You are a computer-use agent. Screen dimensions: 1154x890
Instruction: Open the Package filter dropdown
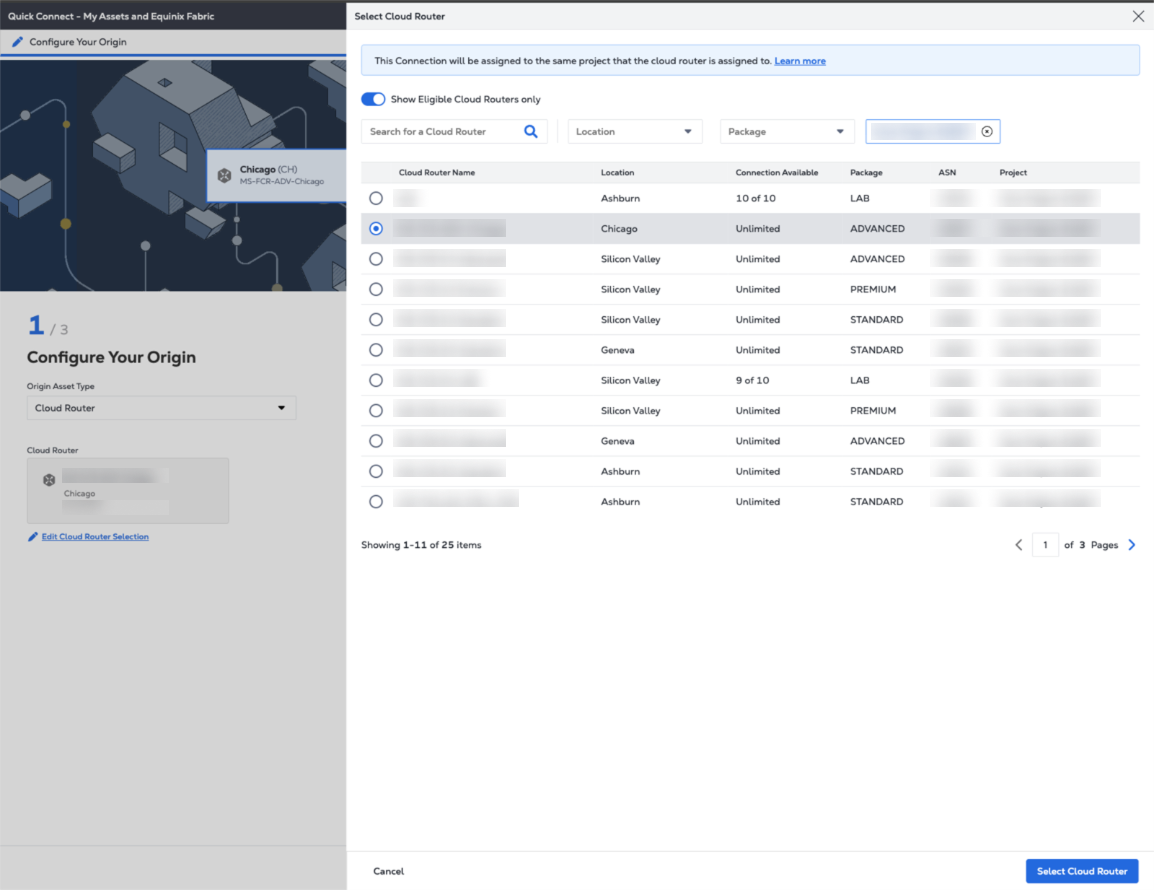787,132
